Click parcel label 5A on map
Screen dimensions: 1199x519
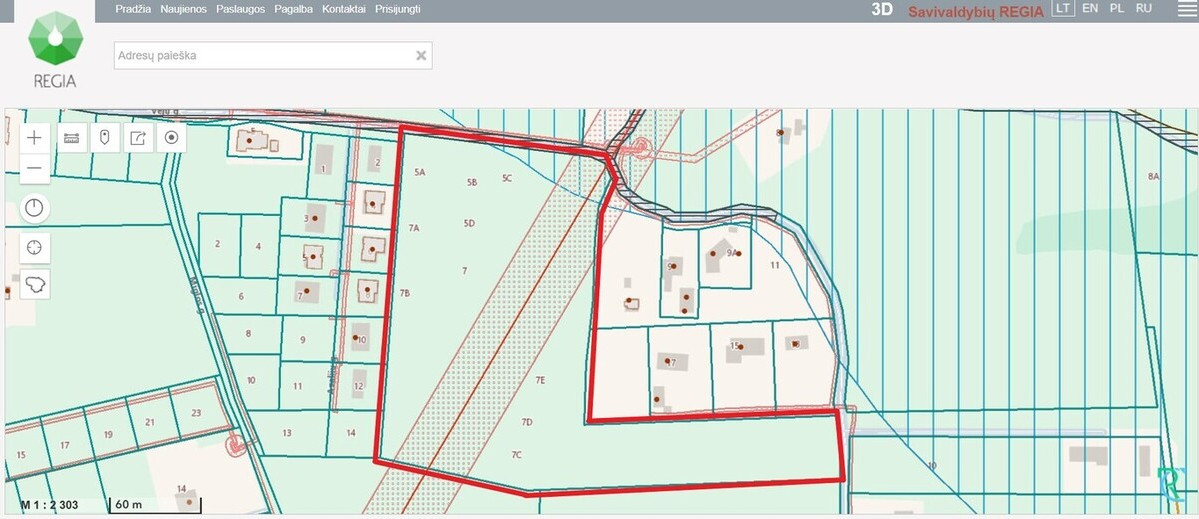click(420, 173)
